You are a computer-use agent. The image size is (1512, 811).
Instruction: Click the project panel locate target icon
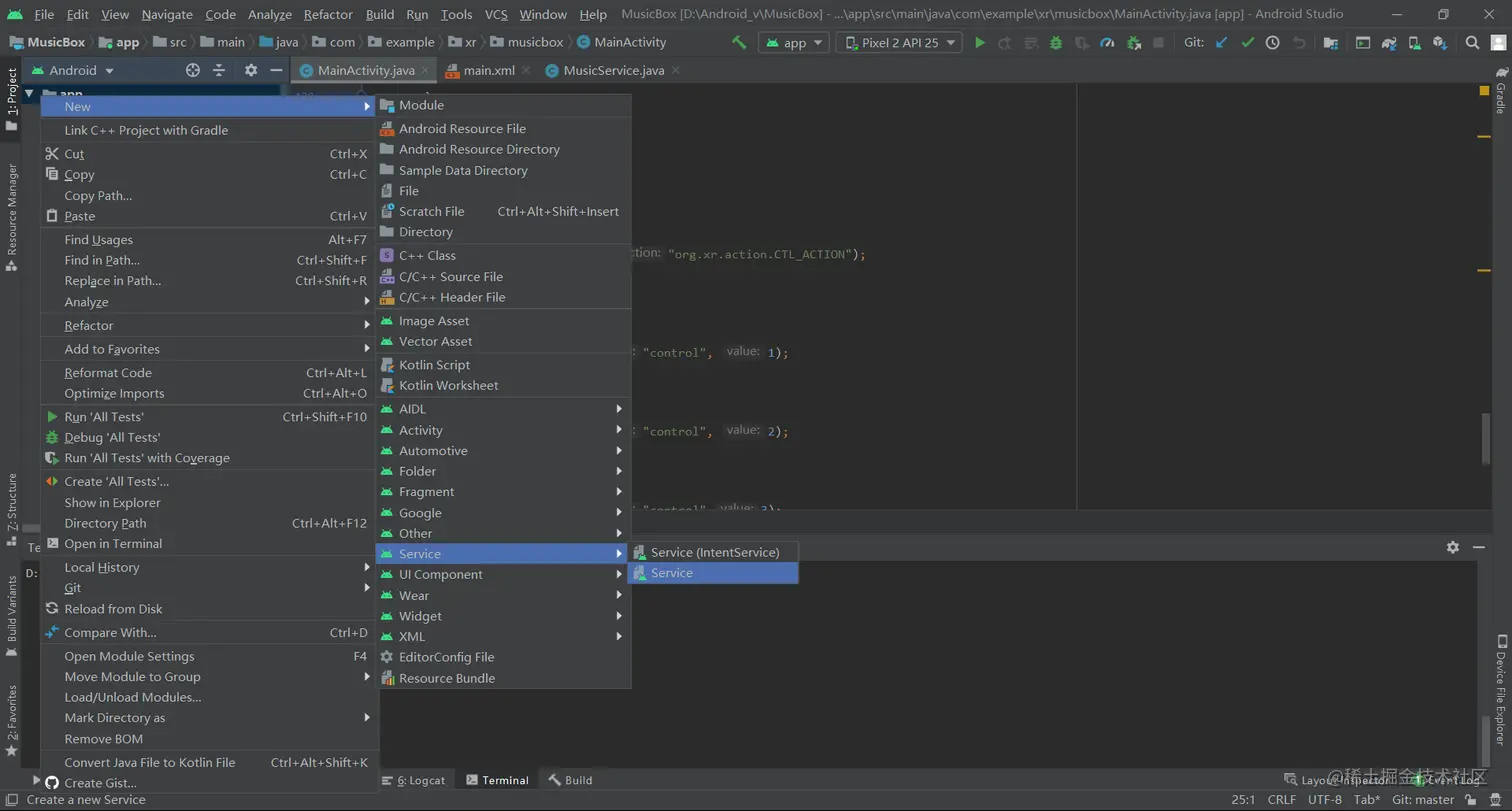pyautogui.click(x=193, y=71)
